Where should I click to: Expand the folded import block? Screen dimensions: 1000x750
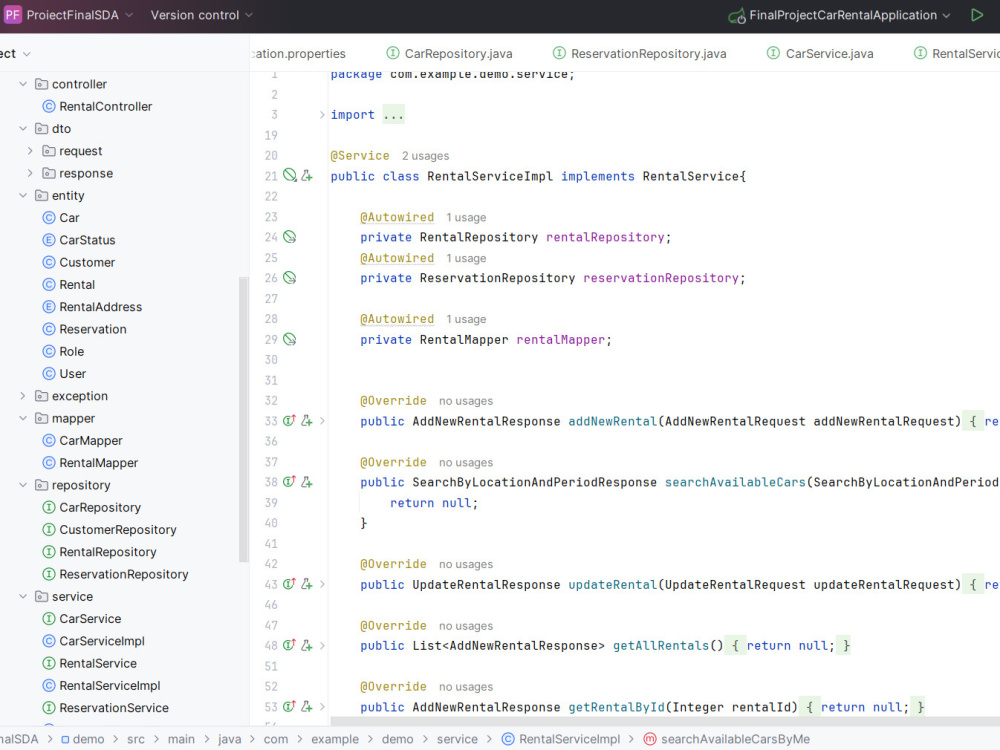322,115
